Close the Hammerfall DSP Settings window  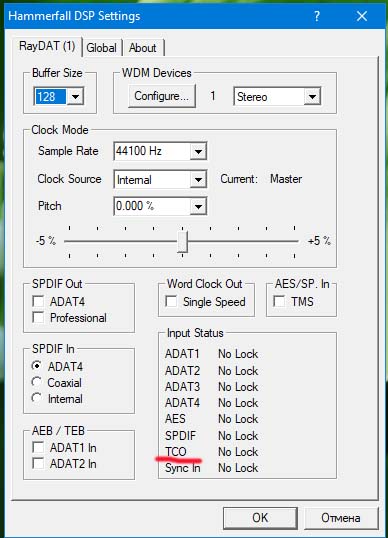coord(362,16)
